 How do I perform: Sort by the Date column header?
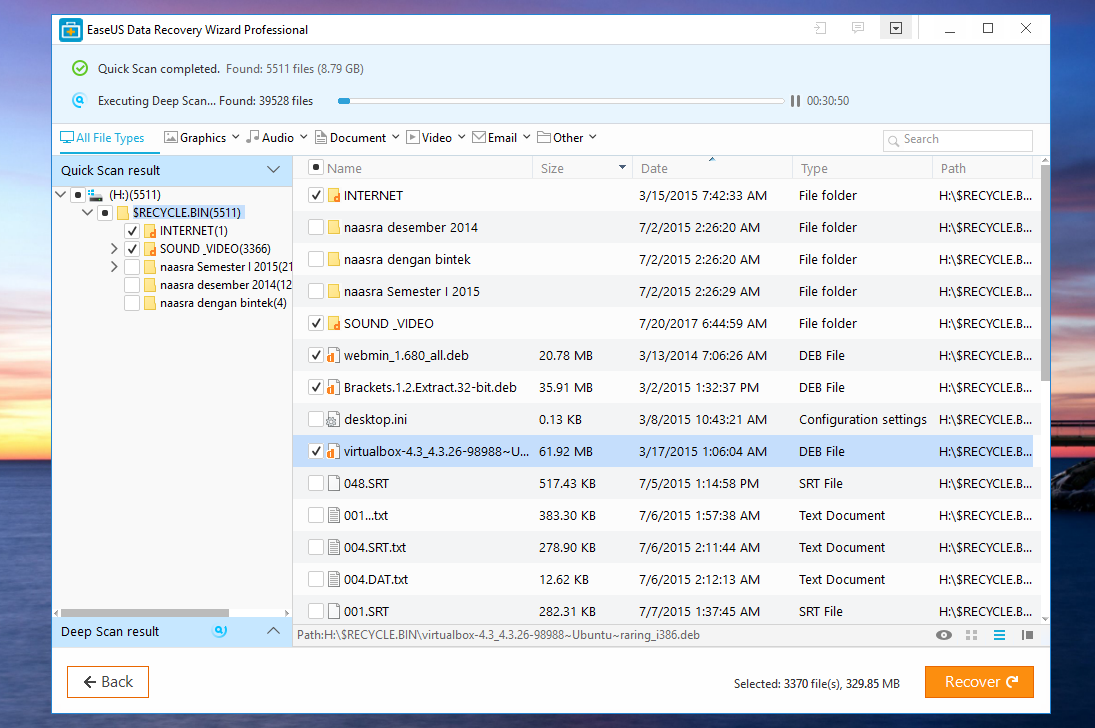tap(712, 168)
